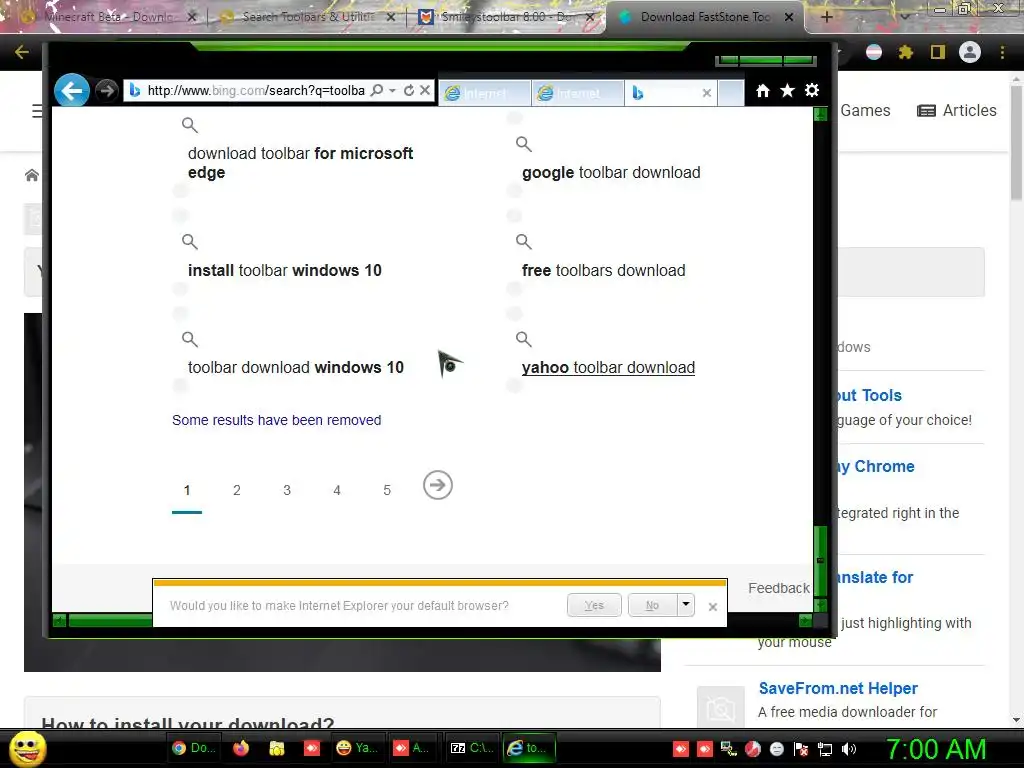Open Games section in Chrome page
This screenshot has height=768, width=1024.
pos(865,110)
